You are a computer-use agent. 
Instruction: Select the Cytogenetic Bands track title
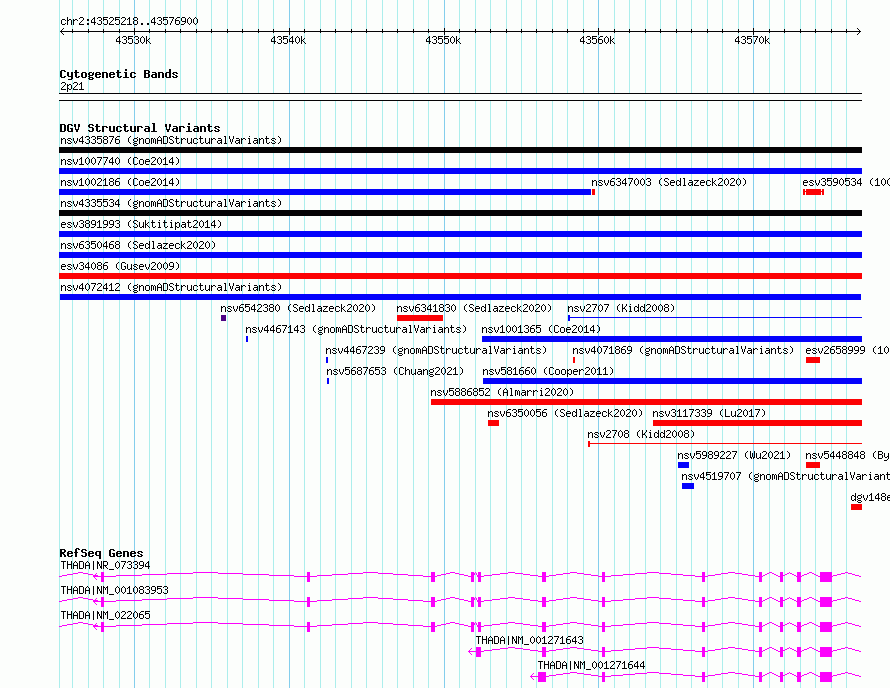119,74
